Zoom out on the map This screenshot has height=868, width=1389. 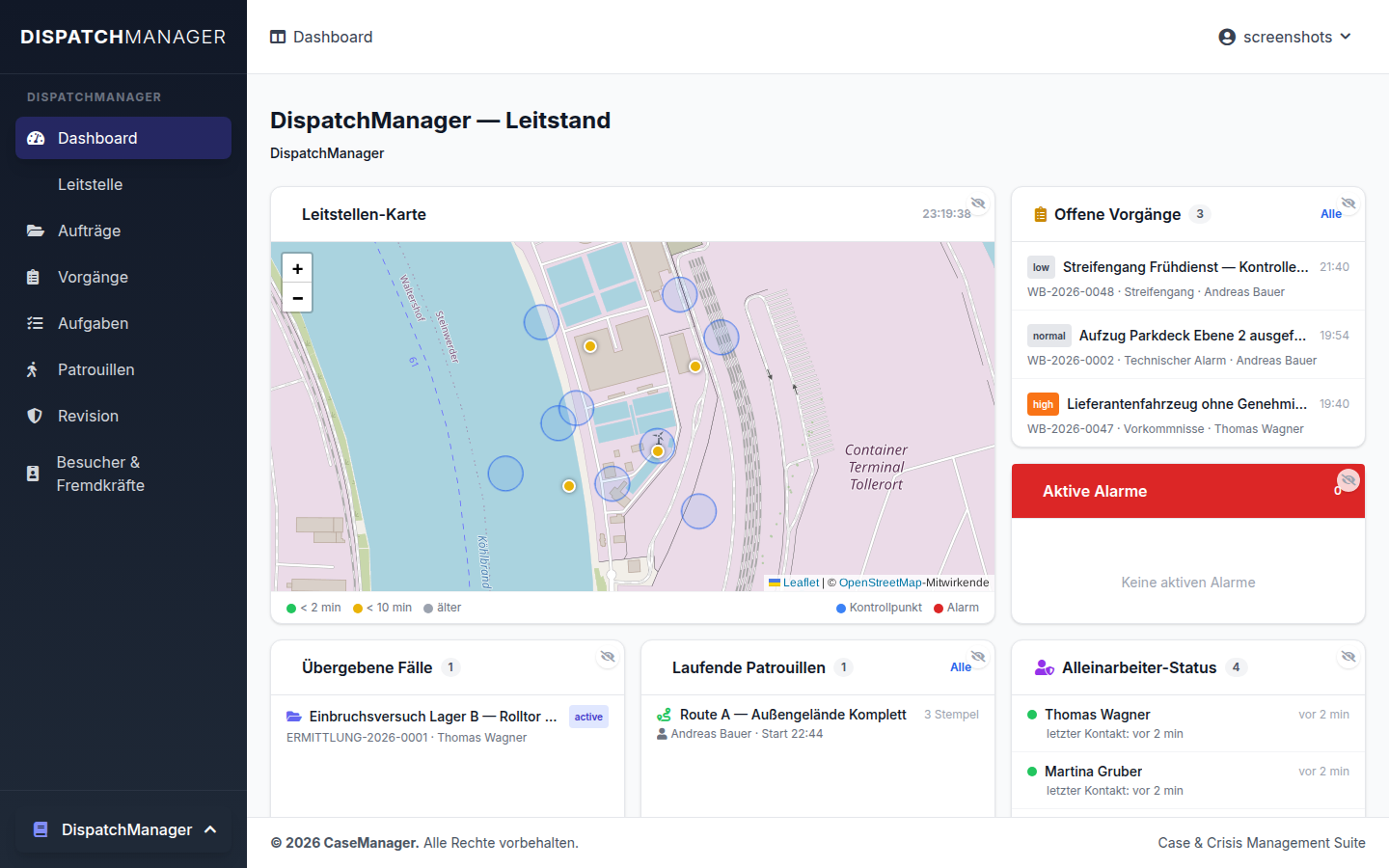297,298
